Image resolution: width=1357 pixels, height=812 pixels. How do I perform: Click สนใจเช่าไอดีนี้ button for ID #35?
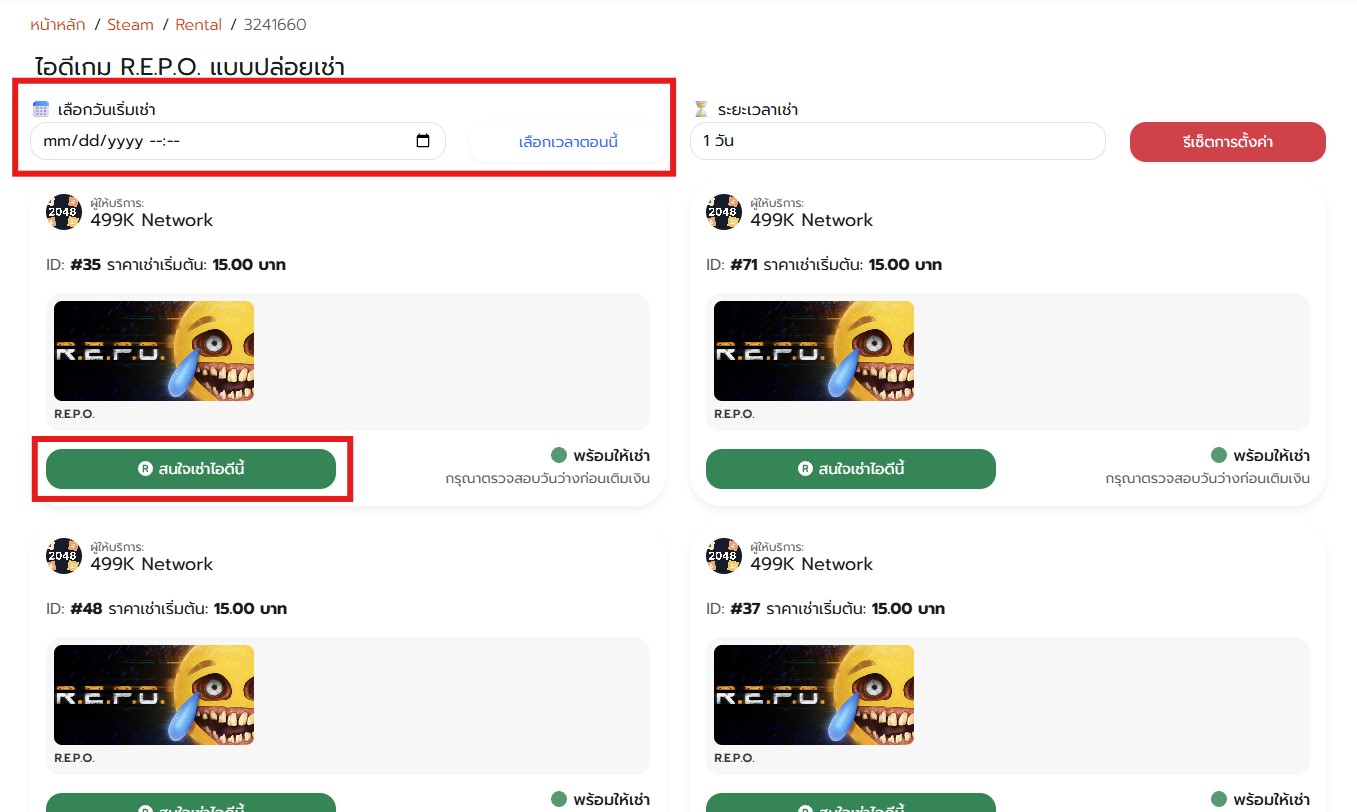(x=191, y=469)
